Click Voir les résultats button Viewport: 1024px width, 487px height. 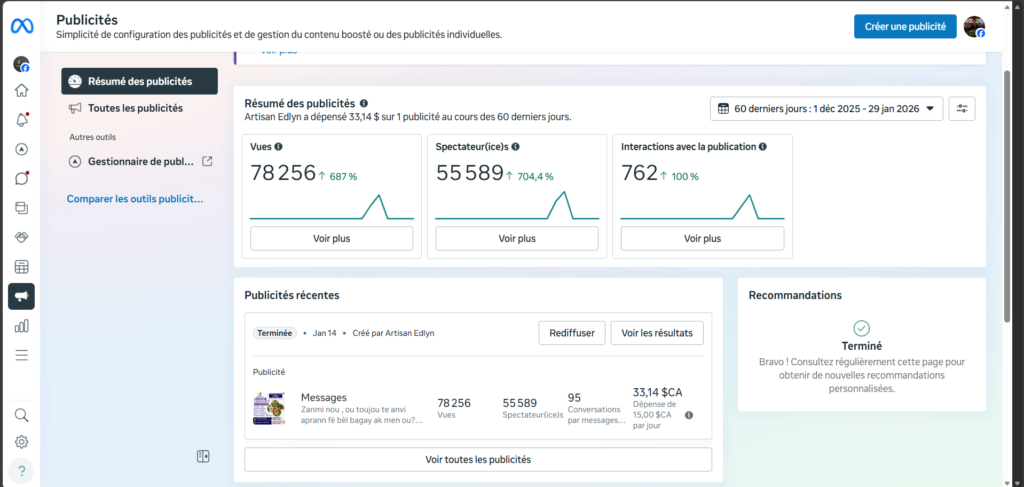coord(656,333)
